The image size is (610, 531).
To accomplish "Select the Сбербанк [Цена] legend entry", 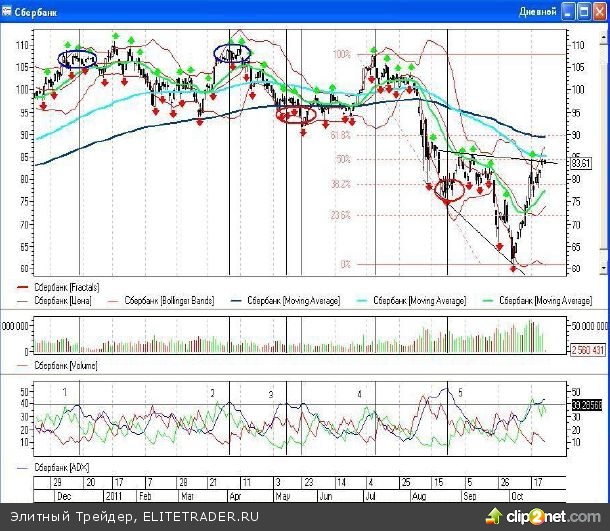I will tap(60, 299).
